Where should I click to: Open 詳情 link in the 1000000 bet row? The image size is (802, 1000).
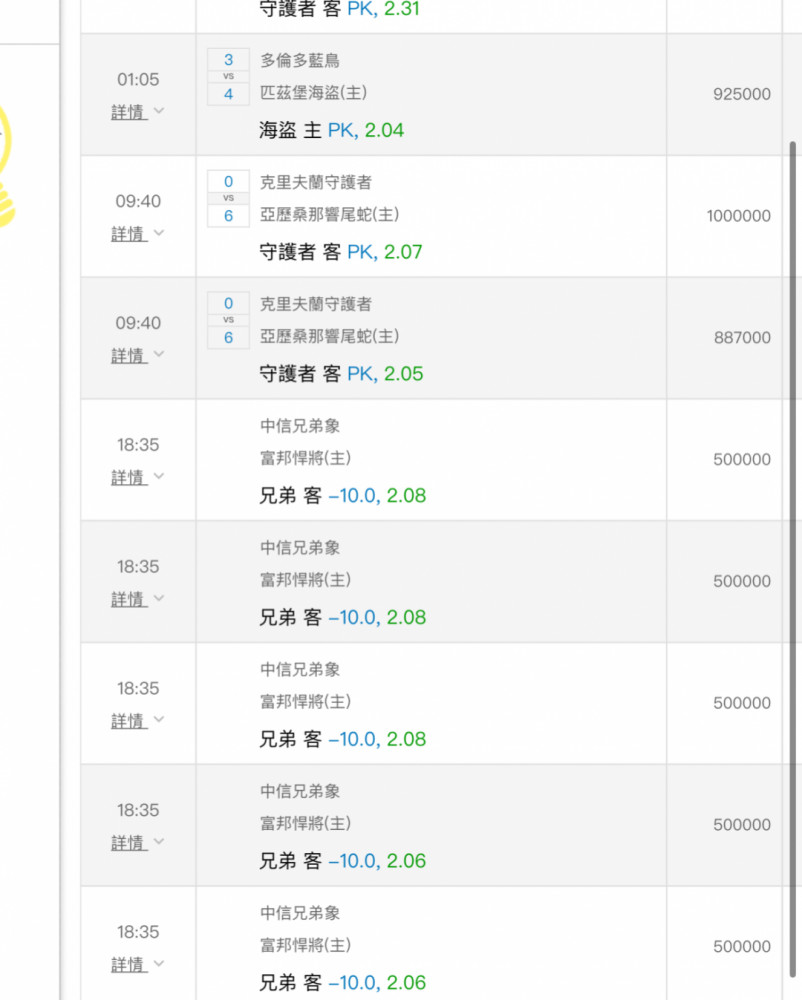tap(129, 234)
